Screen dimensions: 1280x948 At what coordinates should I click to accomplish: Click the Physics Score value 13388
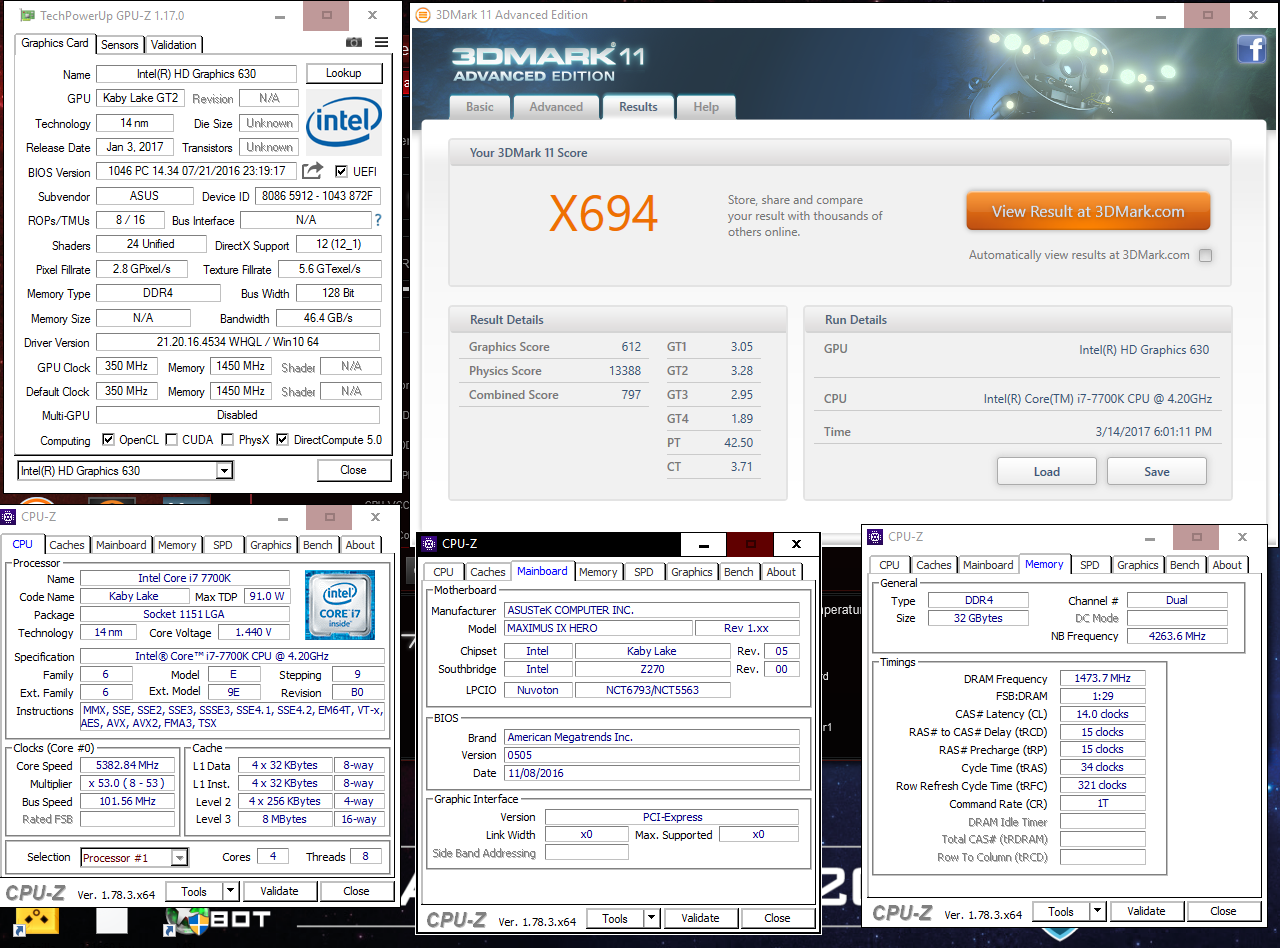tap(624, 371)
